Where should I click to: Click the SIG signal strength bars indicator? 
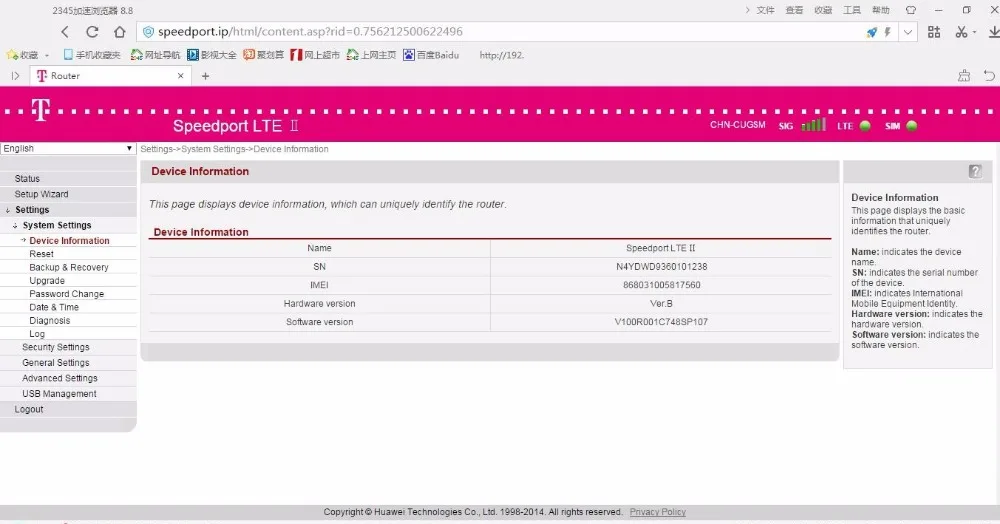click(814, 124)
